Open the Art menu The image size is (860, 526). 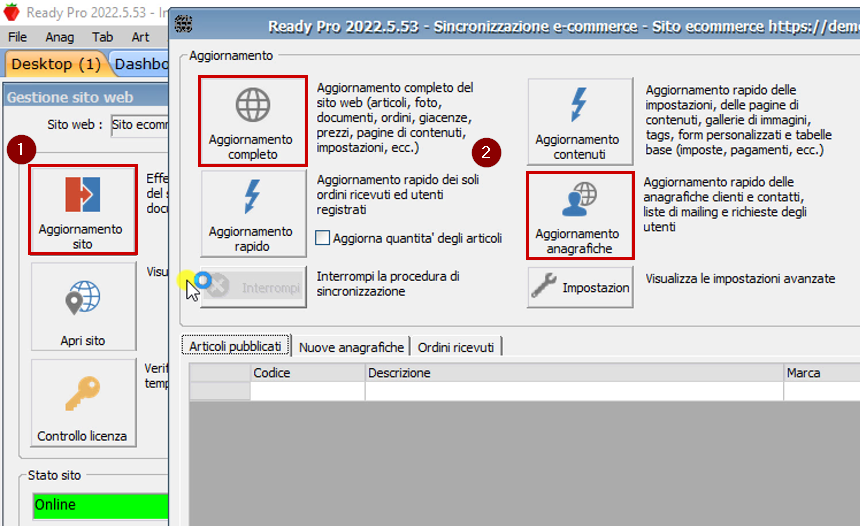pos(140,37)
